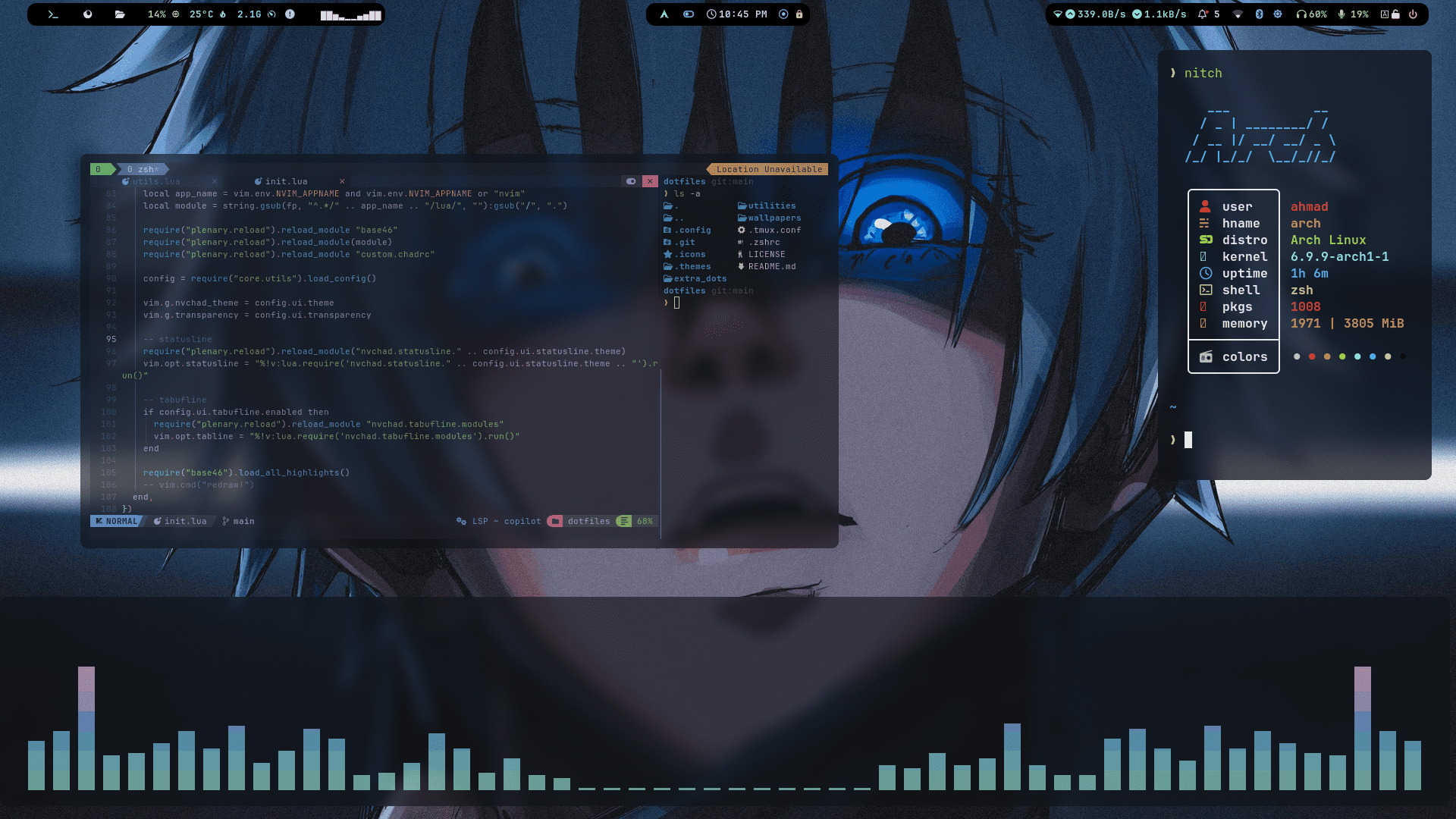The width and height of the screenshot is (1456, 819).
Task: Switch to the utils.lua buffer tab
Action: coord(156,181)
